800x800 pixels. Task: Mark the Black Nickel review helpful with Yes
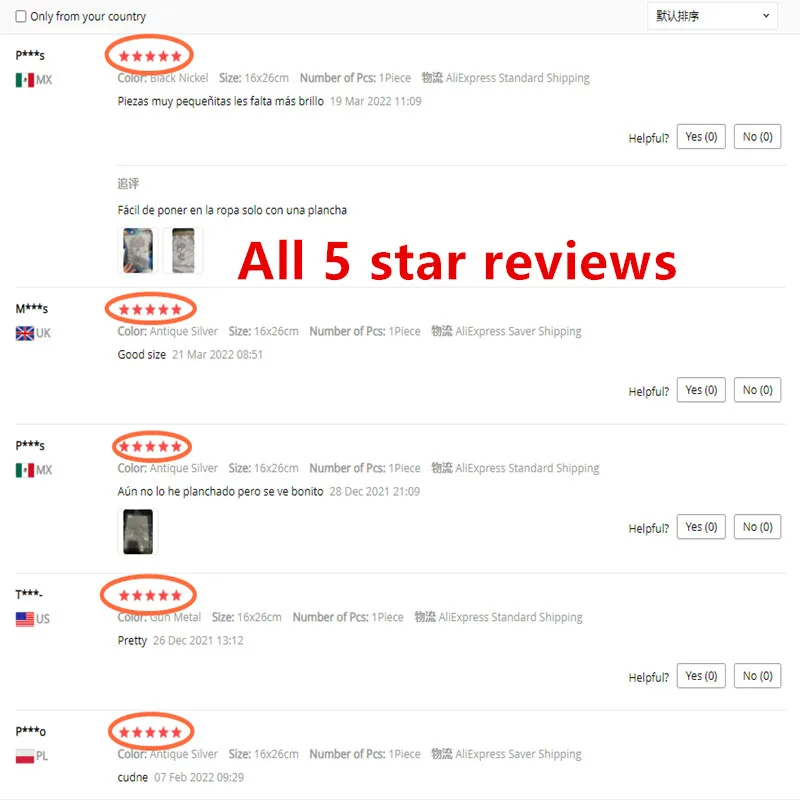pyautogui.click(x=701, y=137)
